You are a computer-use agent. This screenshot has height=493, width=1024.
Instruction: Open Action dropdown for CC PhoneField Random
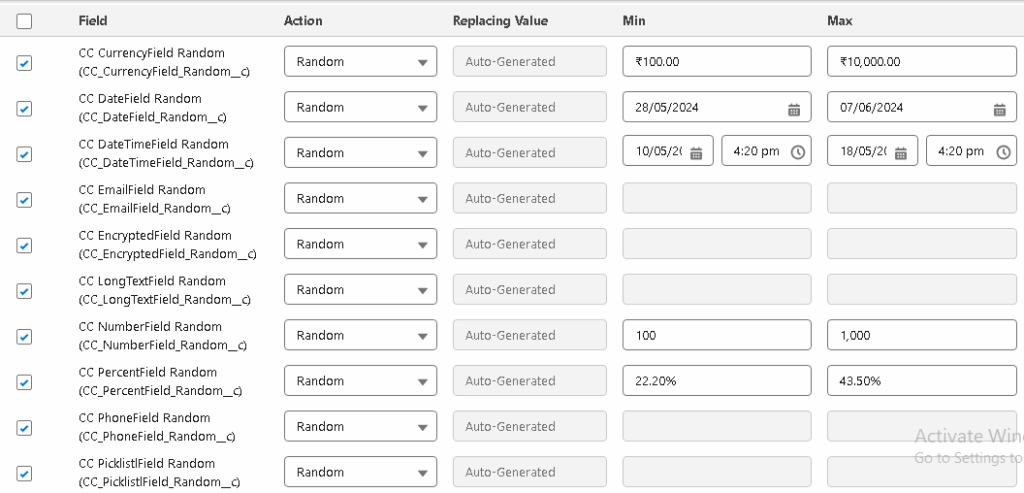(360, 427)
